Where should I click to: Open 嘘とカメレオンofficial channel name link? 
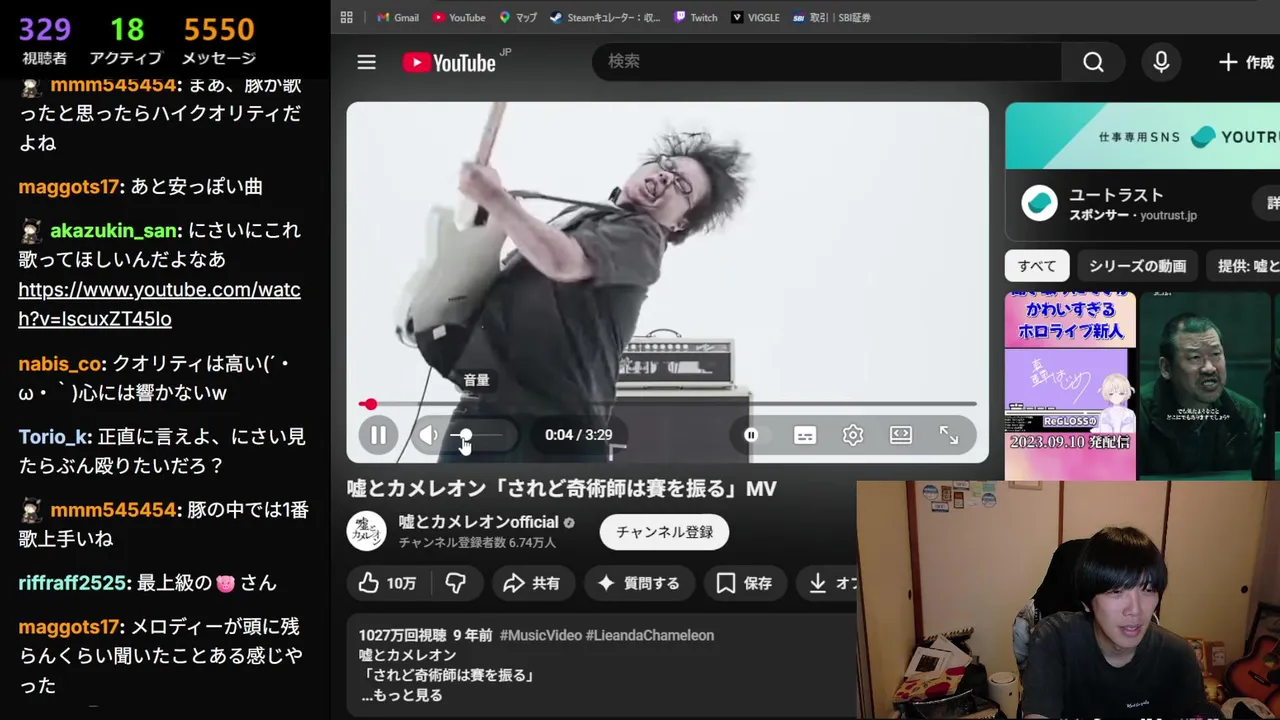478,522
